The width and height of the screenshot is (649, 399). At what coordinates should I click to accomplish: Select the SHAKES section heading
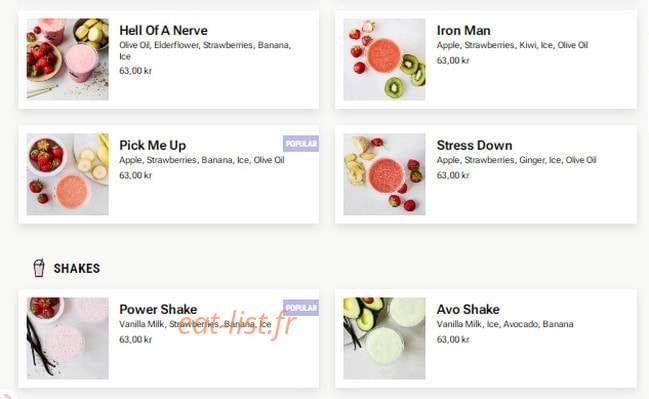click(77, 268)
